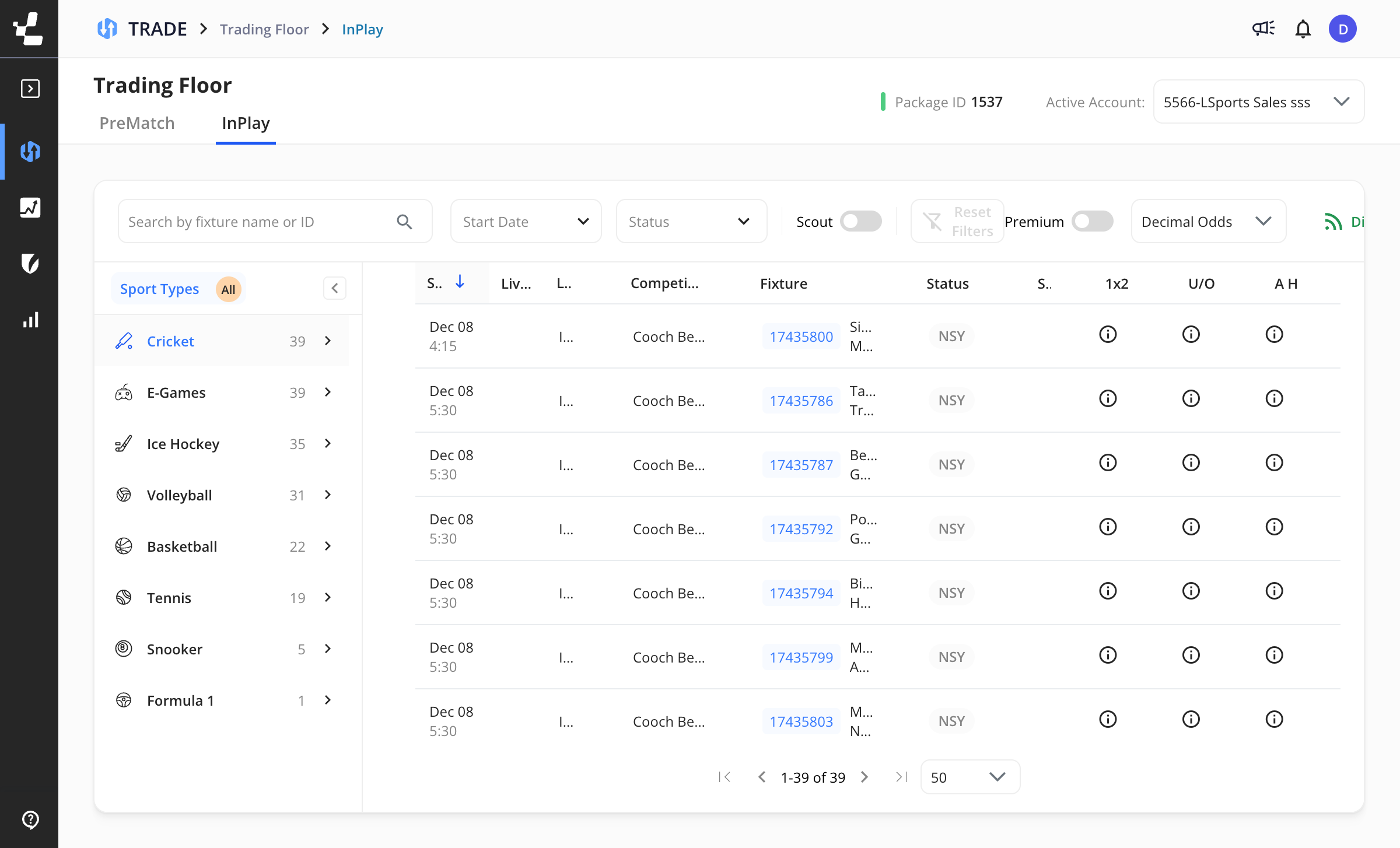
Task: Collapse the Sport Types panel
Action: (335, 288)
